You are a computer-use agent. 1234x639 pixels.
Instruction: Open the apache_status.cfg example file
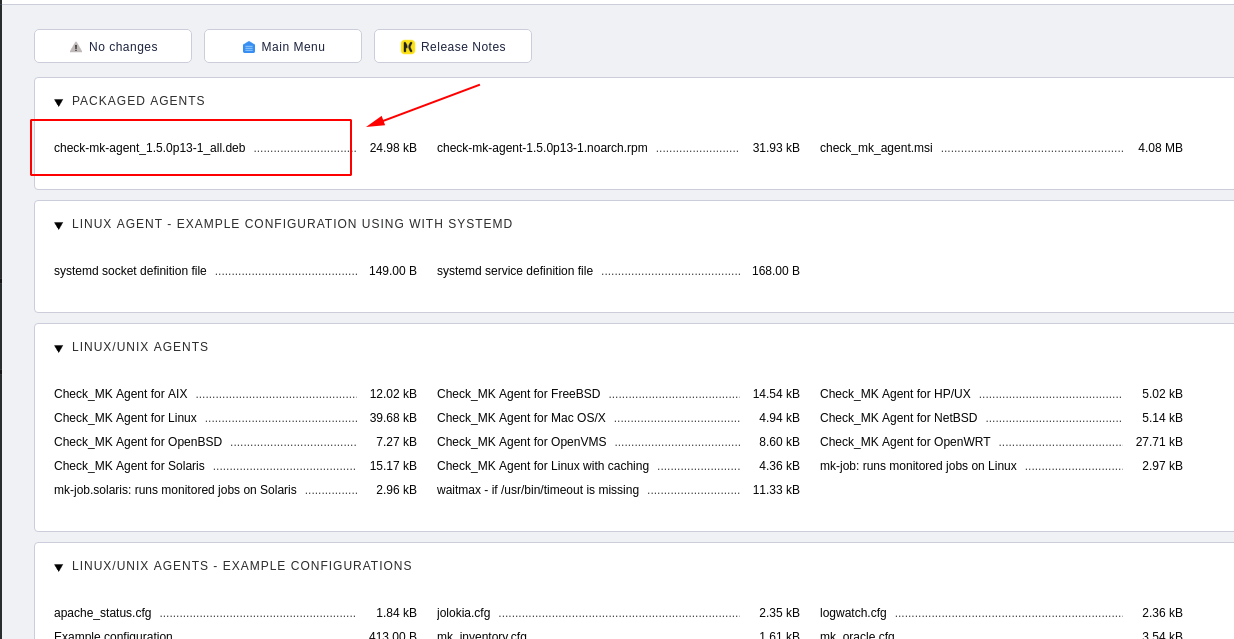click(103, 613)
